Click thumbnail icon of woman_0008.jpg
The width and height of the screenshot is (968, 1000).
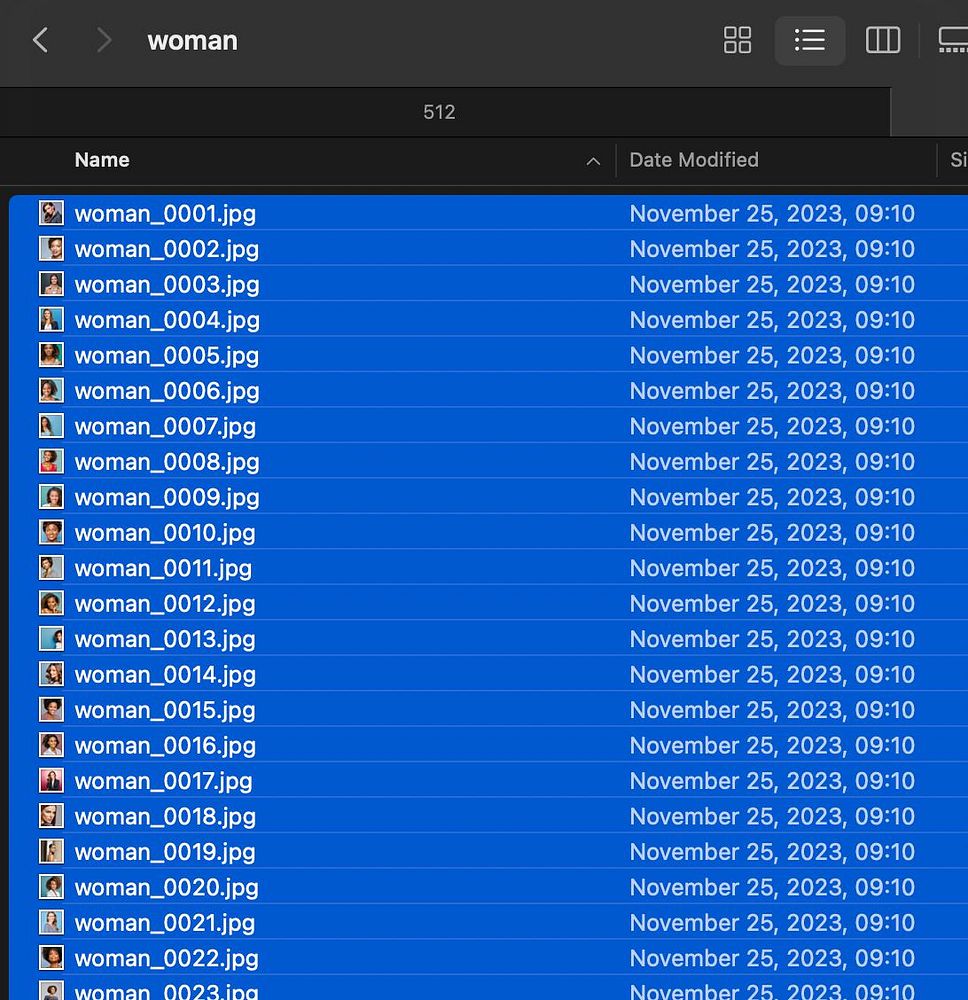tap(51, 461)
